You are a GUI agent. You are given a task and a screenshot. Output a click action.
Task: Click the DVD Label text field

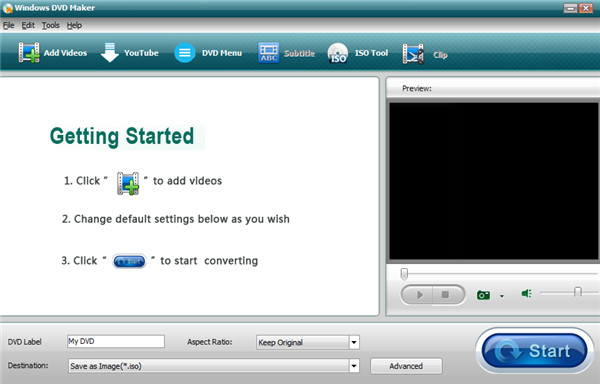[116, 341]
